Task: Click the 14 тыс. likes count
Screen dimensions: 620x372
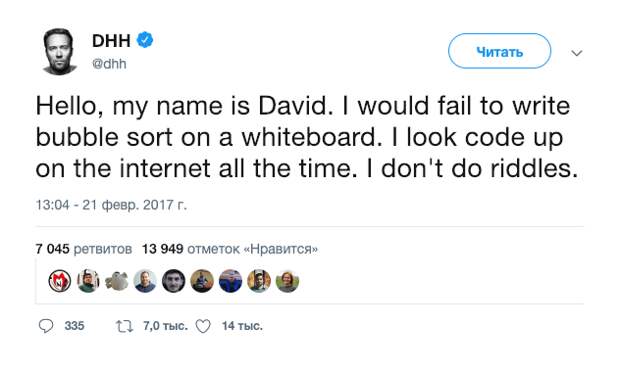Action: (x=242, y=326)
